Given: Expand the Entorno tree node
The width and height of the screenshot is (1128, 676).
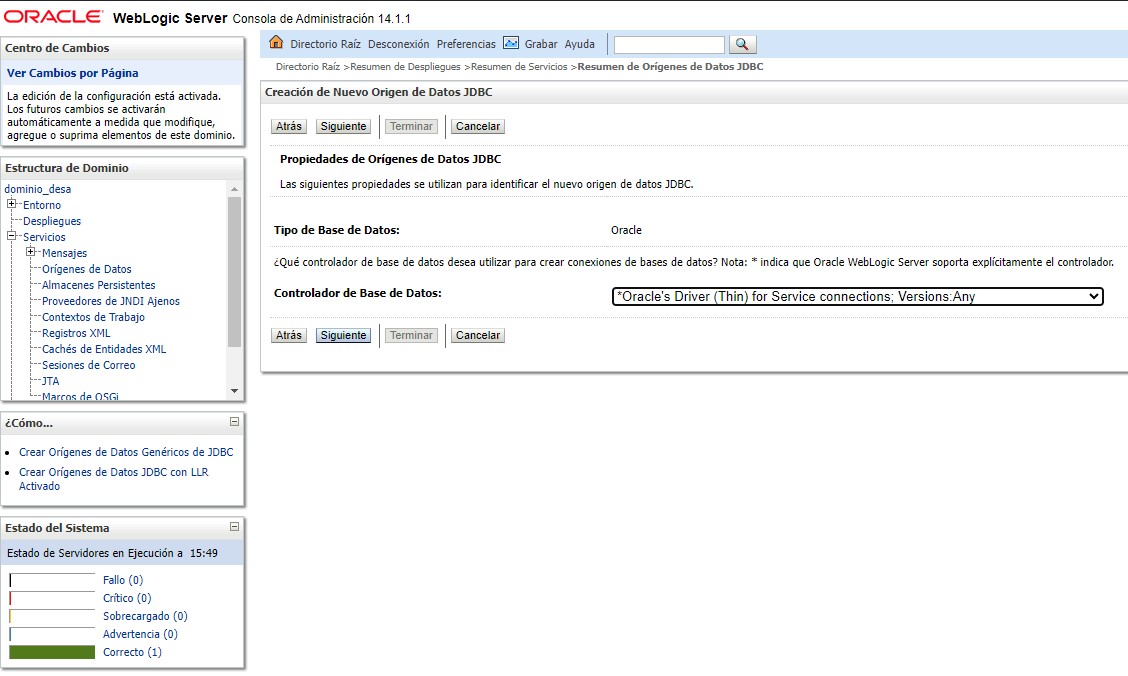Looking at the screenshot, I should coord(12,204).
